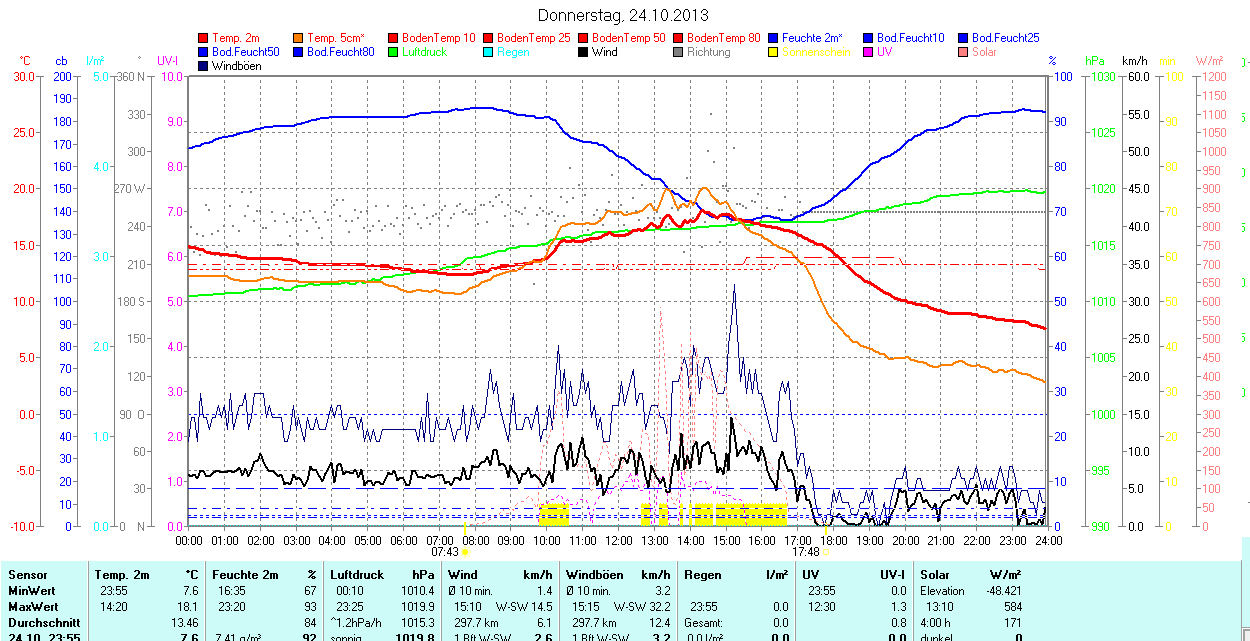Click the green Luftdruck legend square
Image resolution: width=1250 pixels, height=641 pixels.
pos(394,52)
